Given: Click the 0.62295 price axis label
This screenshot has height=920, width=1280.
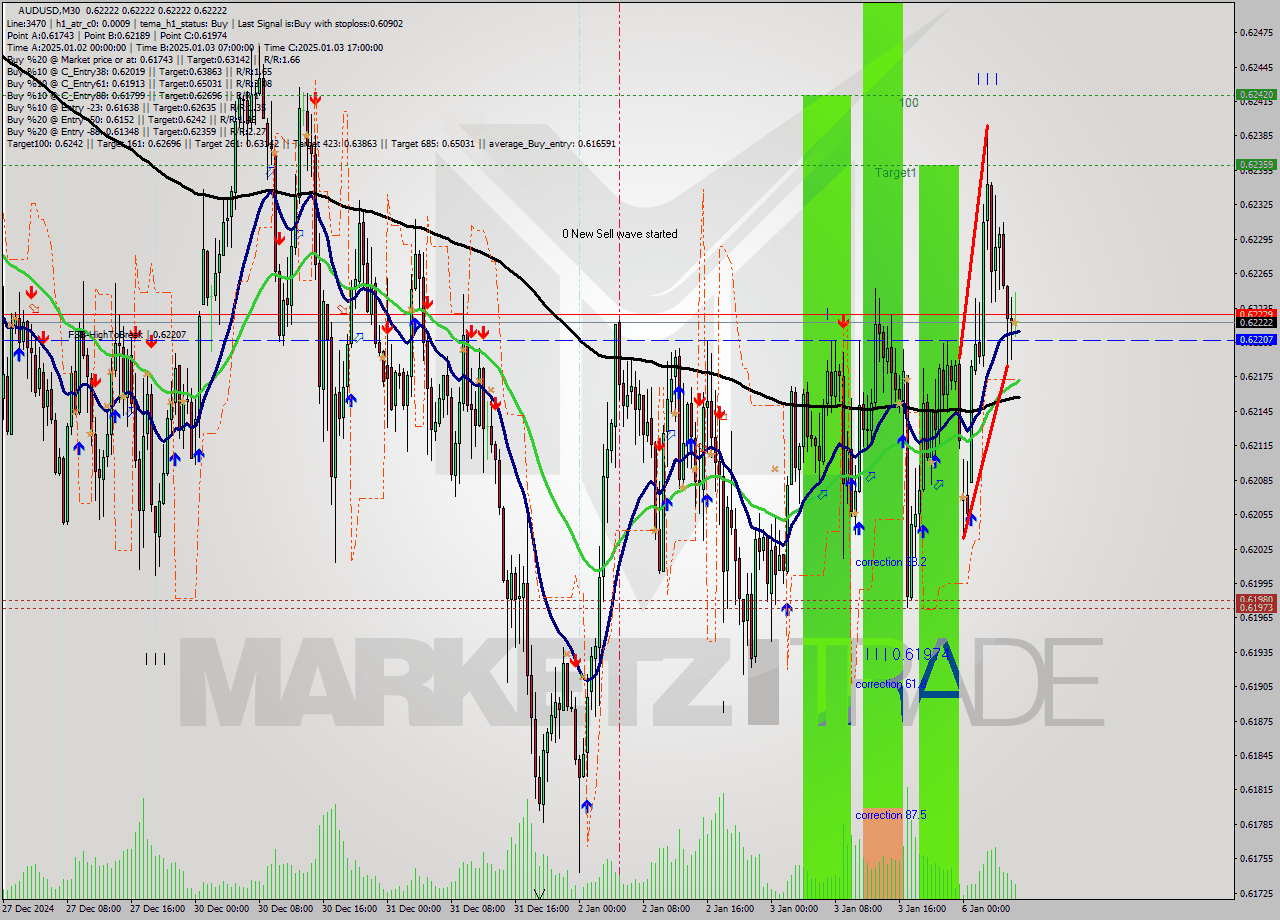Looking at the screenshot, I should [x=1256, y=239].
